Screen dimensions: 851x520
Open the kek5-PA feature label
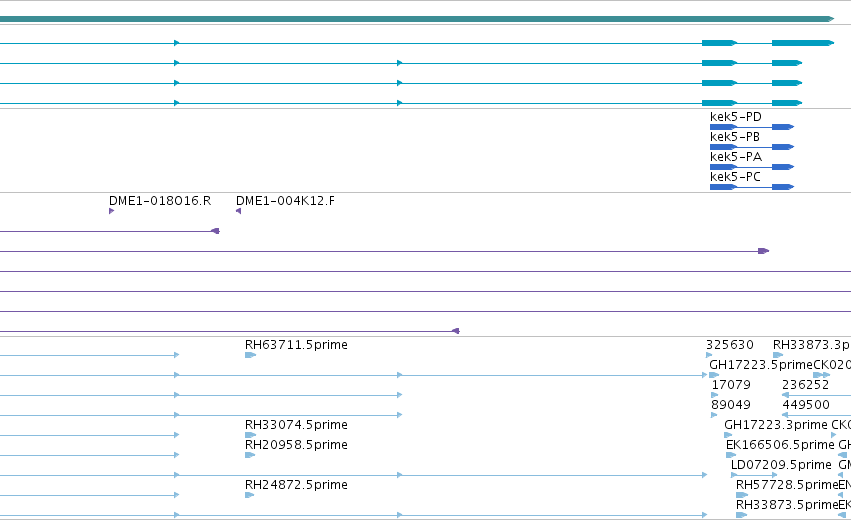coord(736,157)
